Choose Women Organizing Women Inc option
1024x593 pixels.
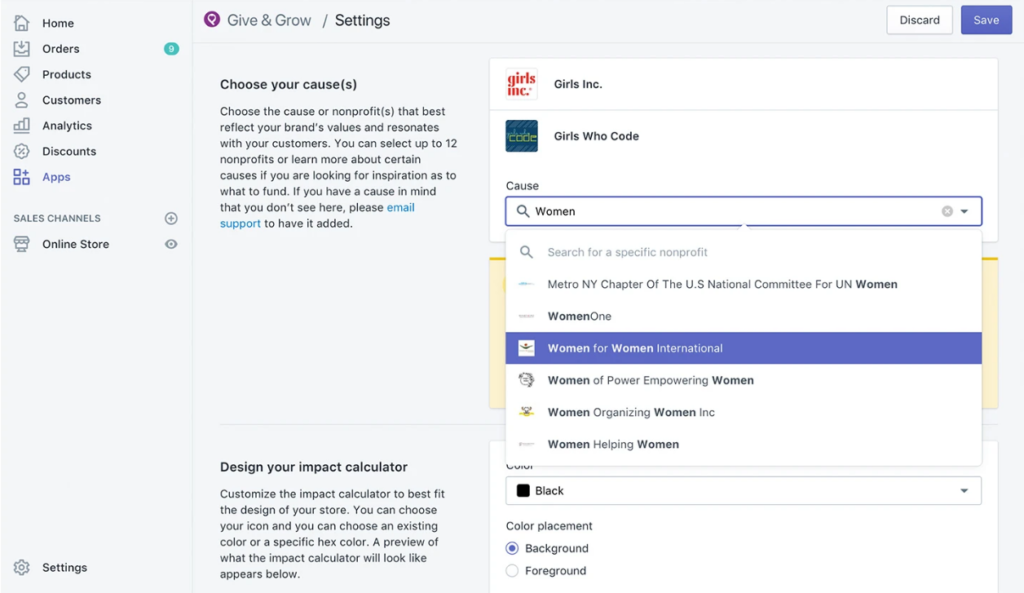(x=743, y=412)
